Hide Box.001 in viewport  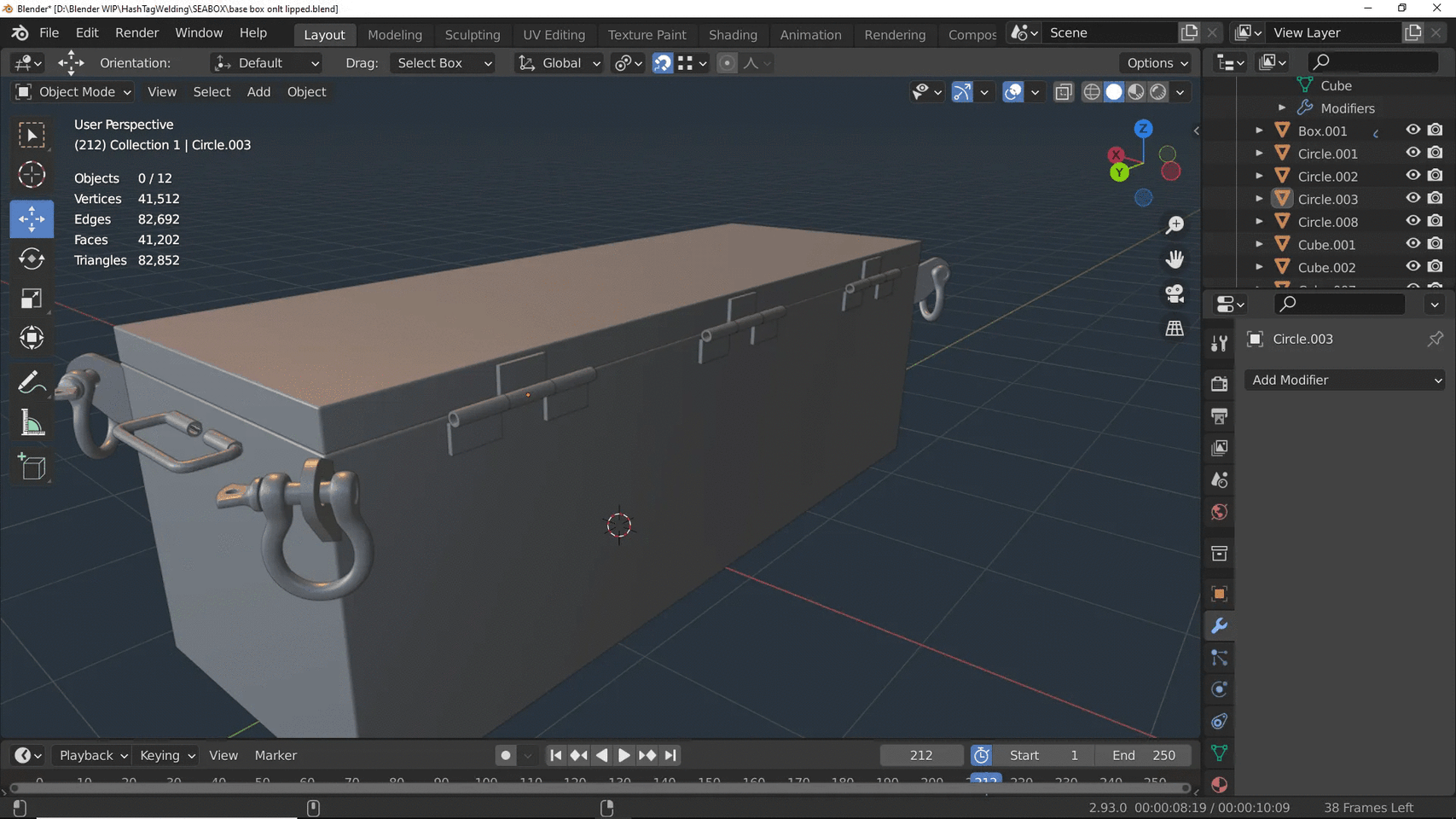point(1413,130)
